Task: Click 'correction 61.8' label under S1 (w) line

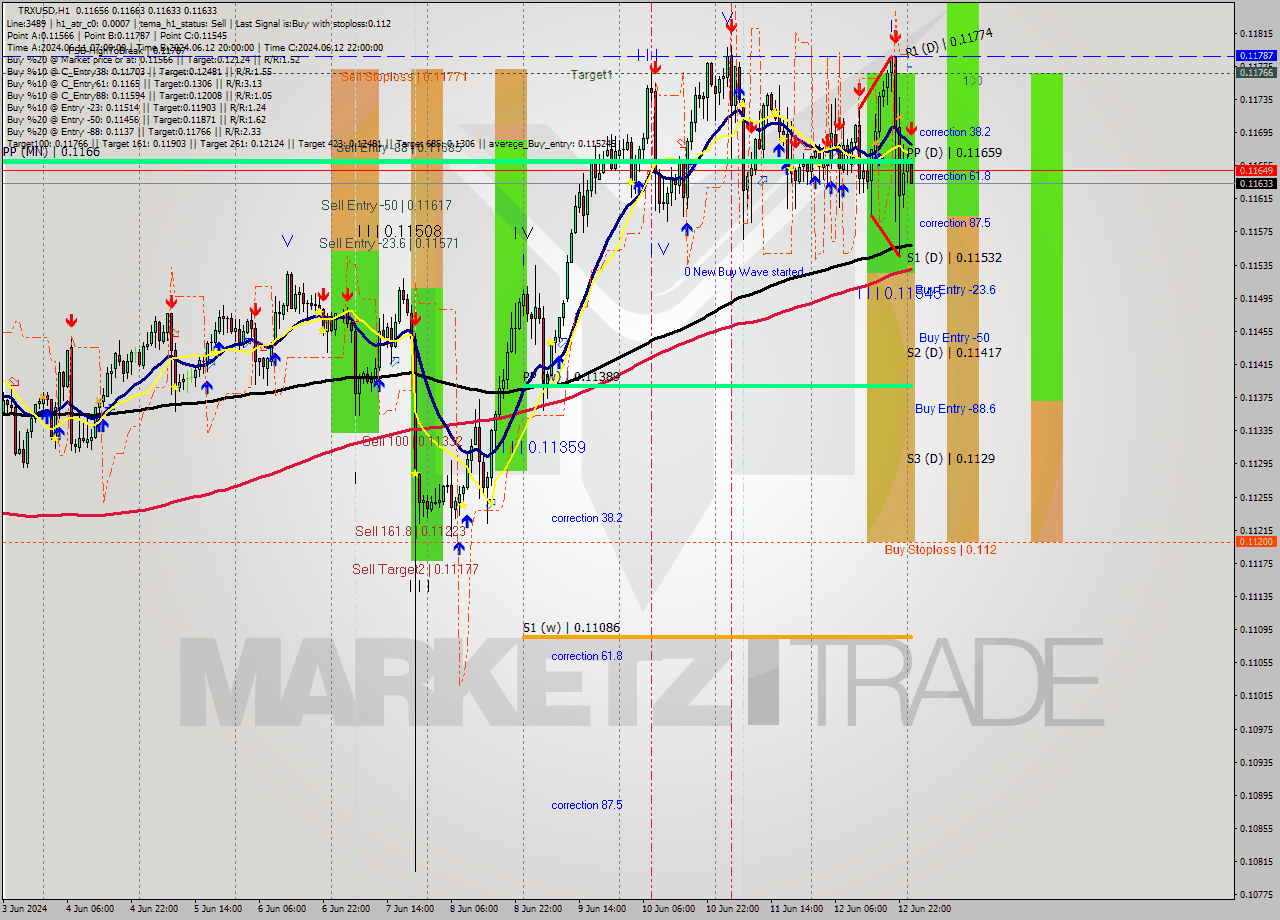Action: (x=587, y=656)
